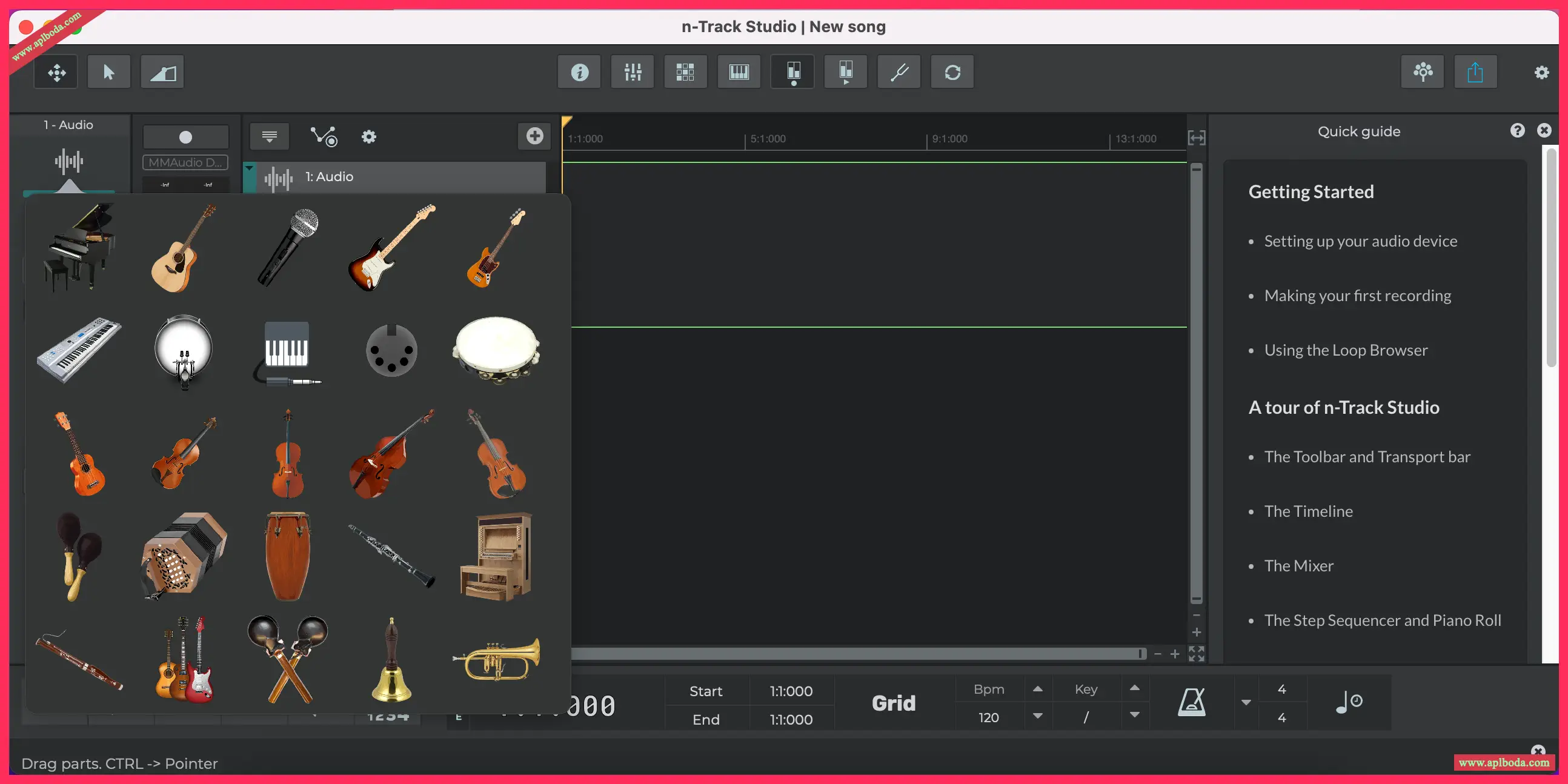Screen dimensions: 1568x784
Task: Open the tuner tool in the toolbar
Action: point(899,73)
